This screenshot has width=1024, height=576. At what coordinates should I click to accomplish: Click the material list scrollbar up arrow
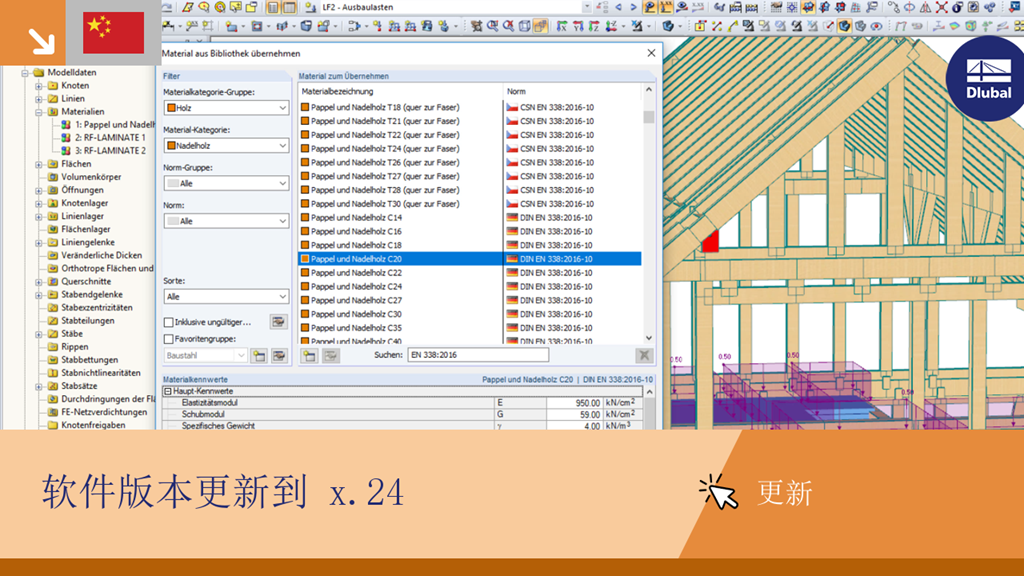tap(648, 89)
